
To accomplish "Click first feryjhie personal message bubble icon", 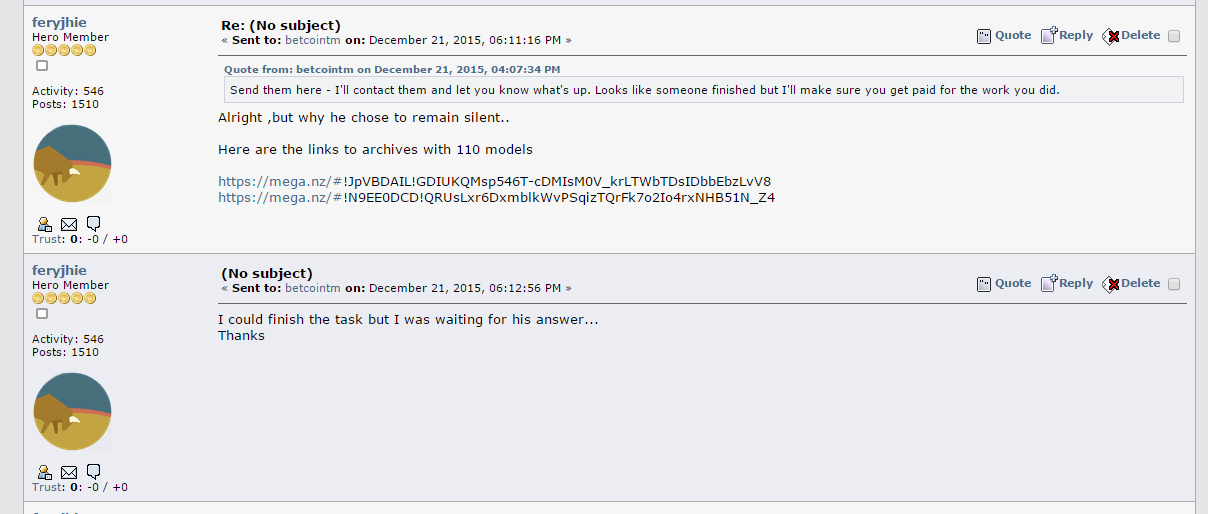I will click(93, 222).
